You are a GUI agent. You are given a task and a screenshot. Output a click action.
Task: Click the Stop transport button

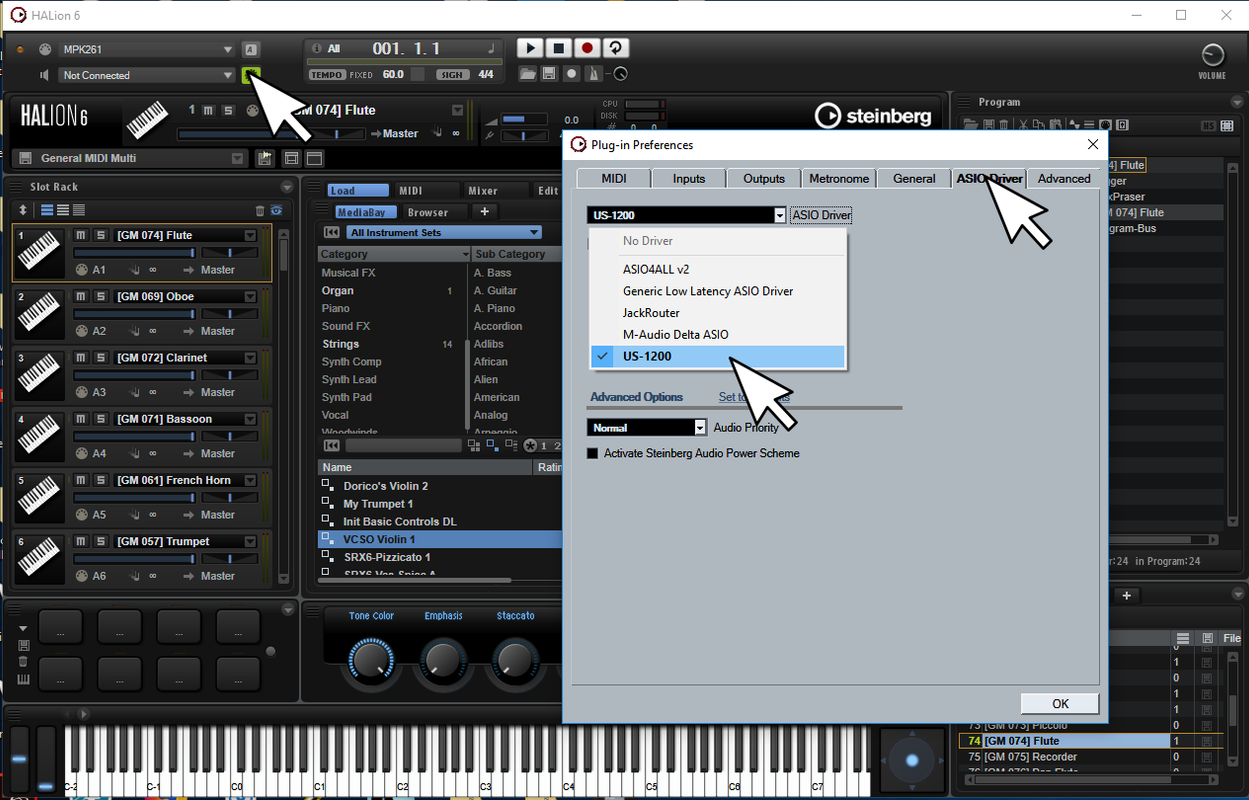point(559,48)
